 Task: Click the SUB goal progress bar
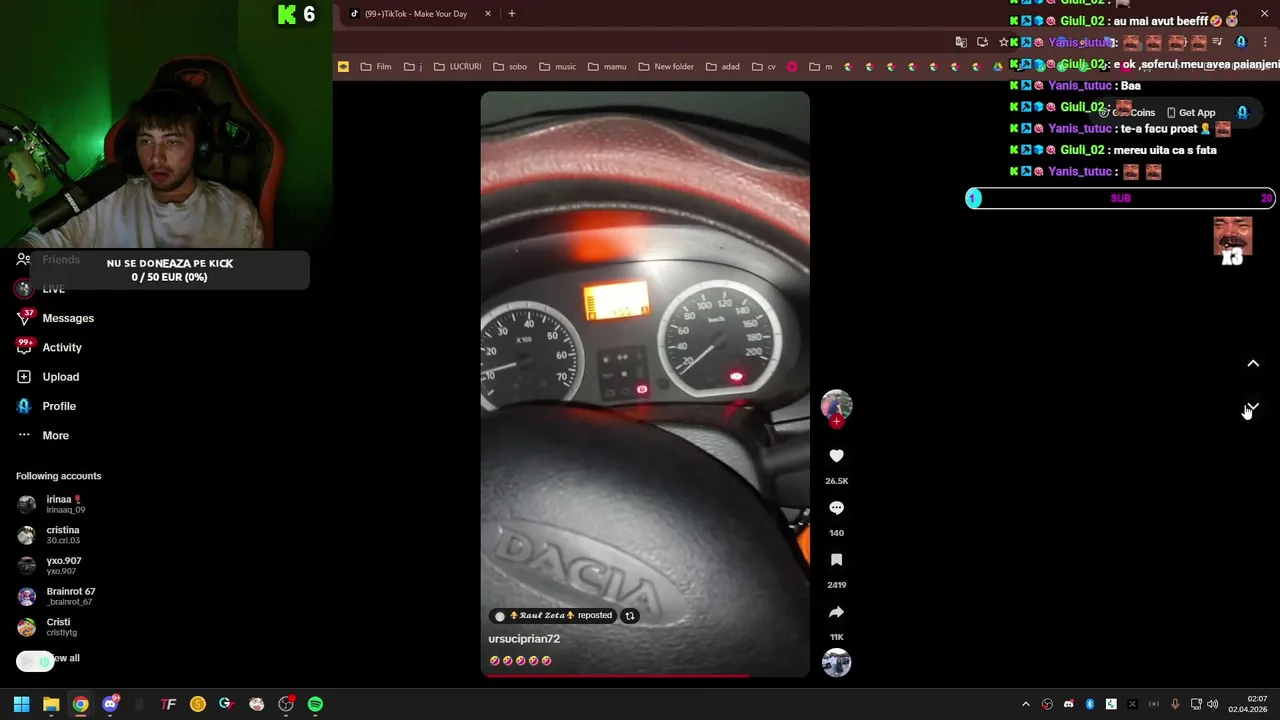tap(1120, 198)
